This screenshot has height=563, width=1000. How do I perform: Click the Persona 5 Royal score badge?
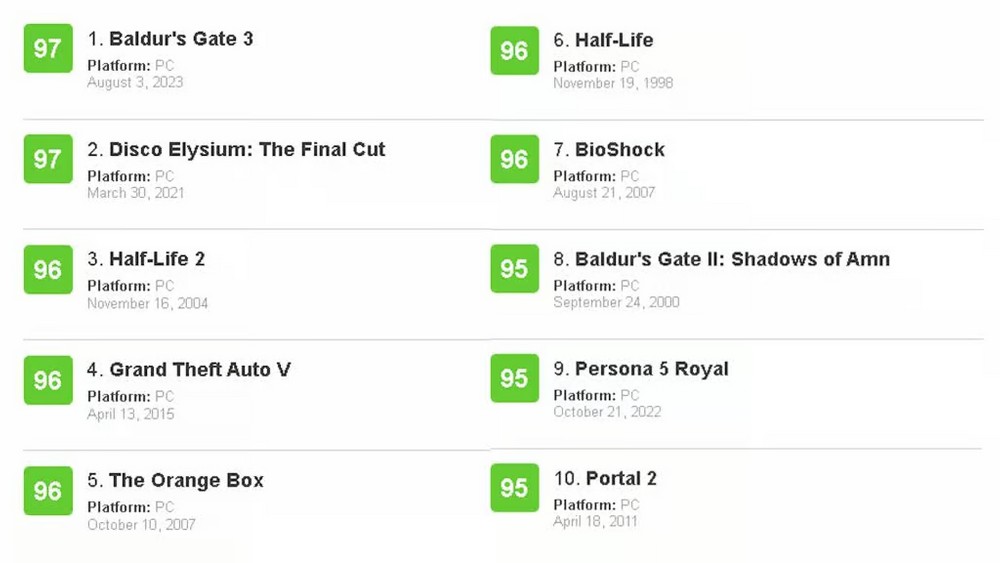[514, 378]
